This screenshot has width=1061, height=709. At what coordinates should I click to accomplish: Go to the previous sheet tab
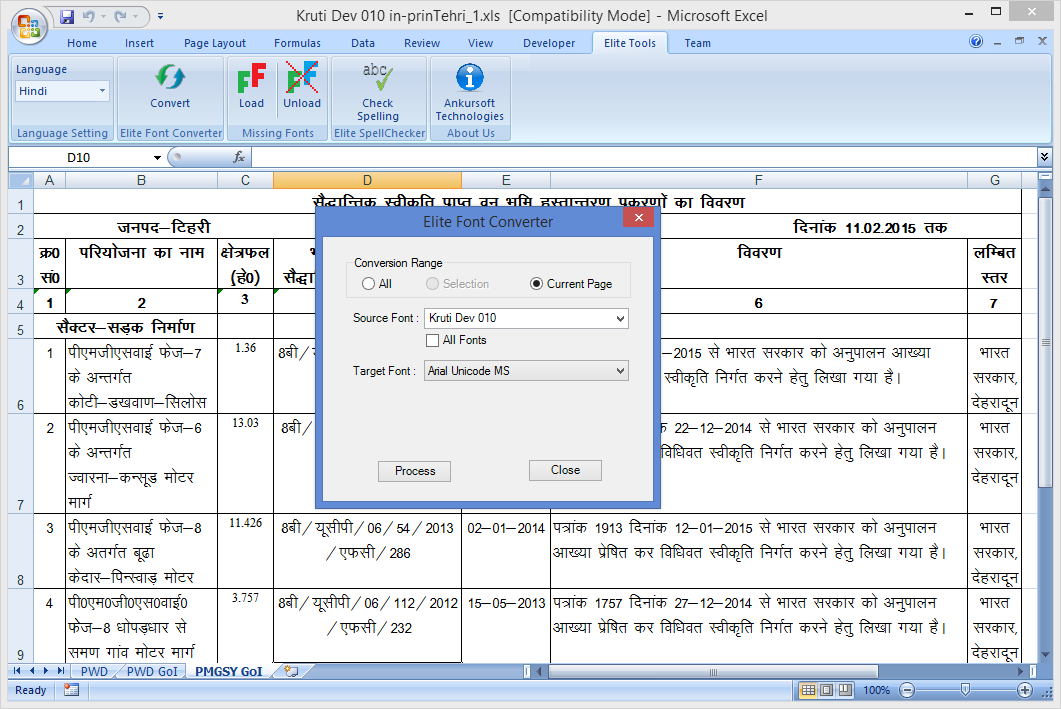point(32,671)
